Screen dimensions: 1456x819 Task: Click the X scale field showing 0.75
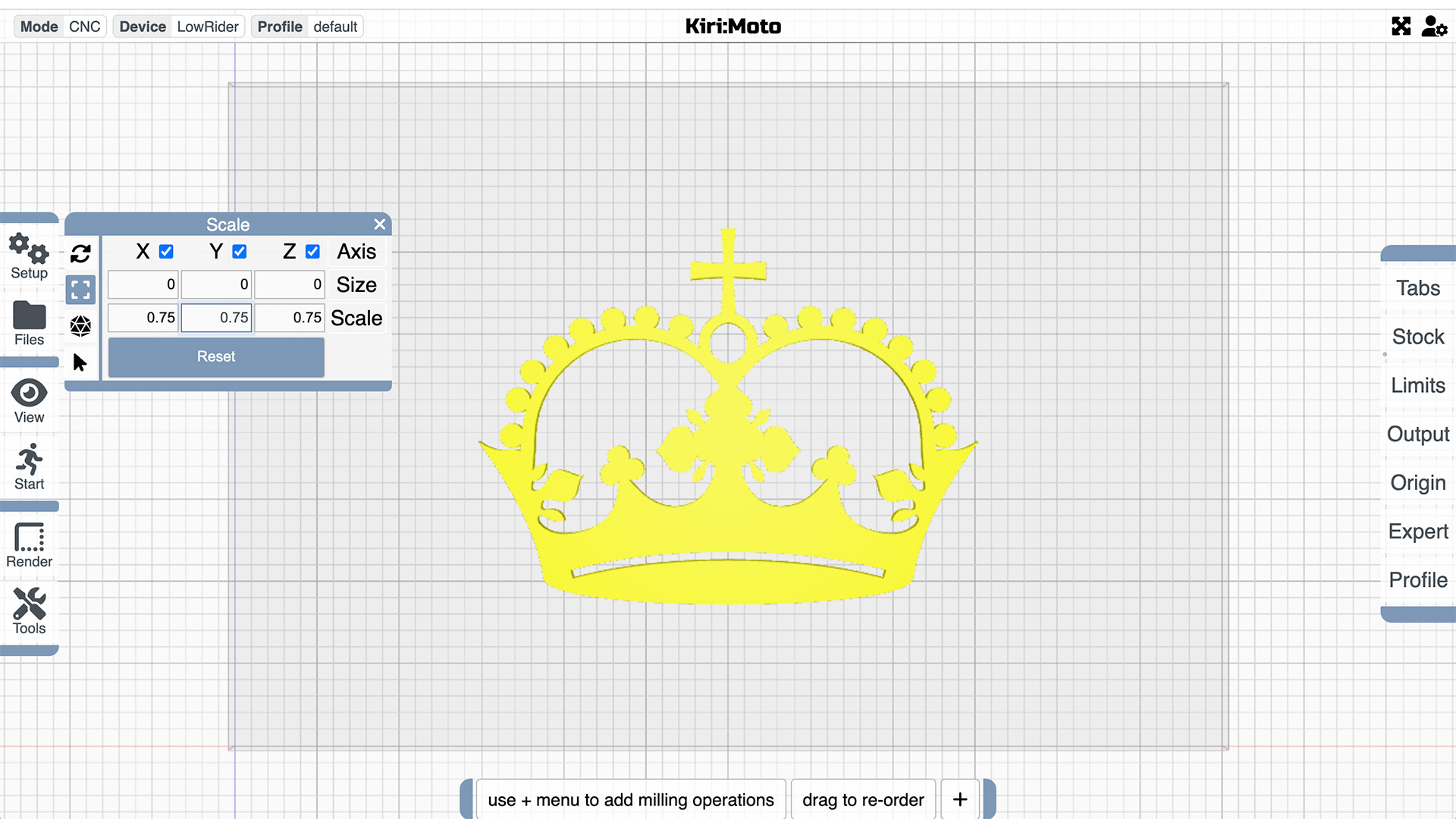click(143, 318)
